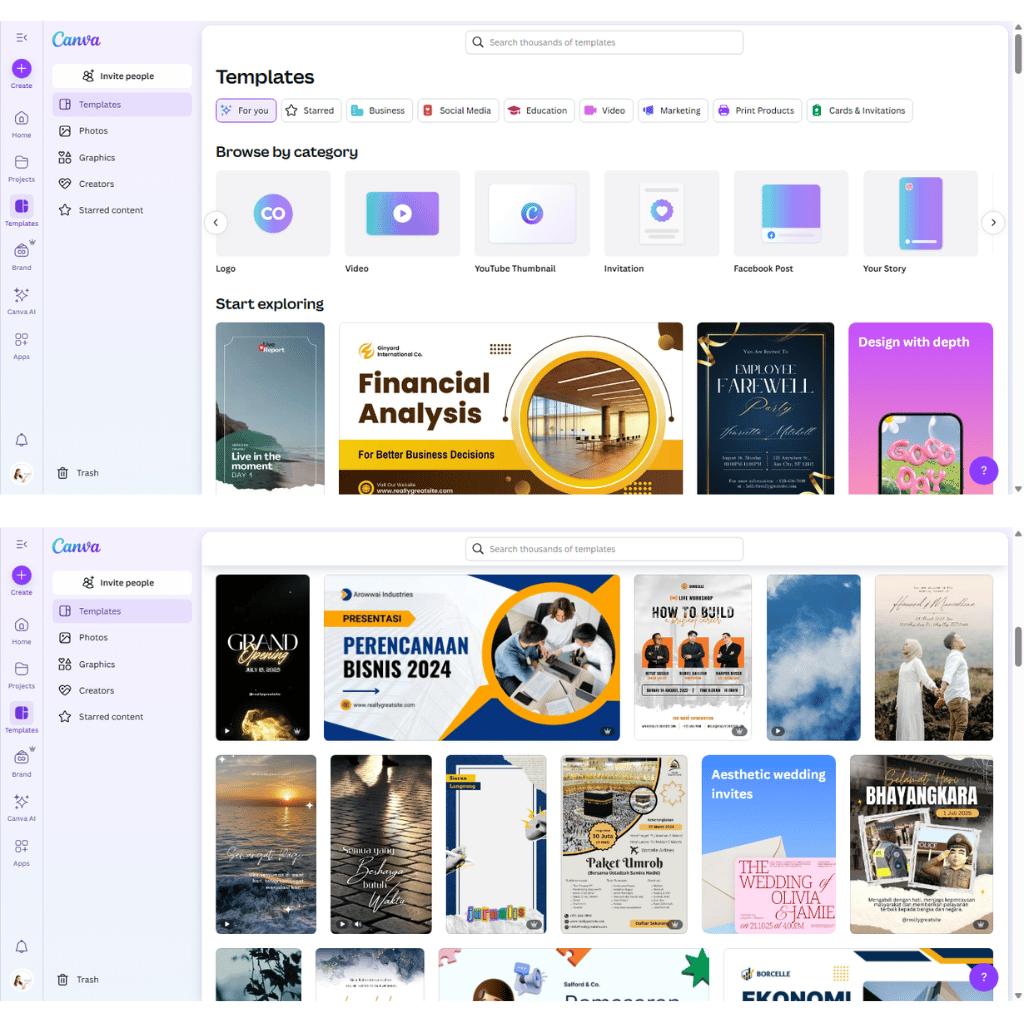Open help with the question mark button
The image size is (1024, 1024).
983,470
